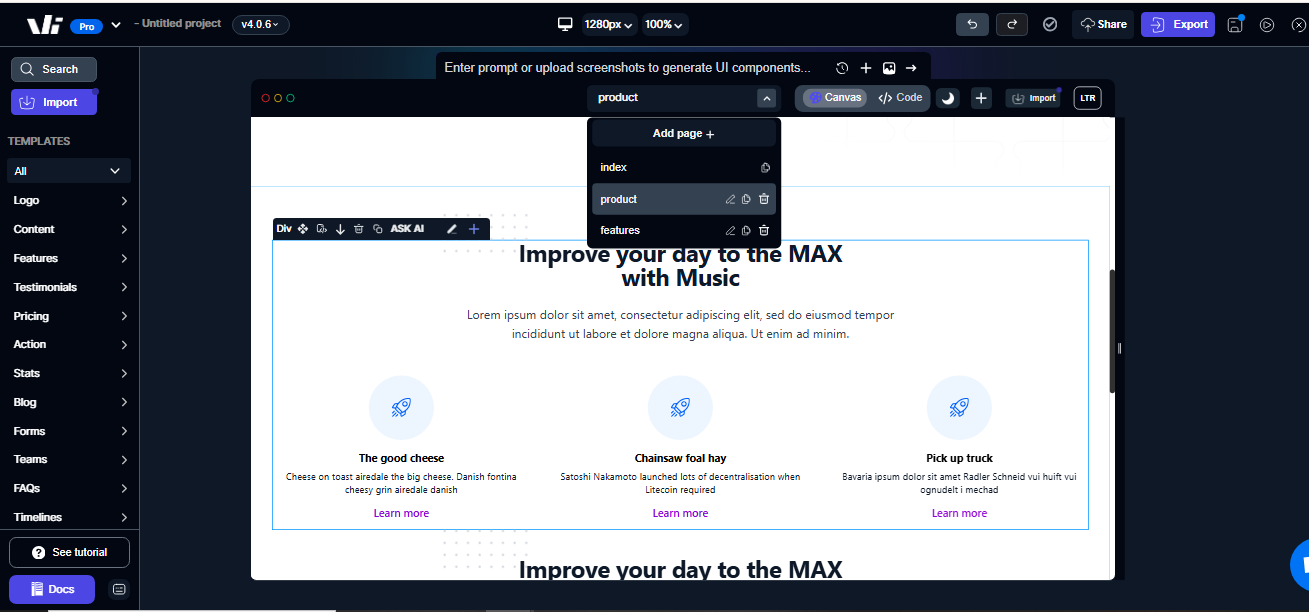1309x612 pixels.
Task: Click the trash icon in Div toolbar
Action: (359, 229)
